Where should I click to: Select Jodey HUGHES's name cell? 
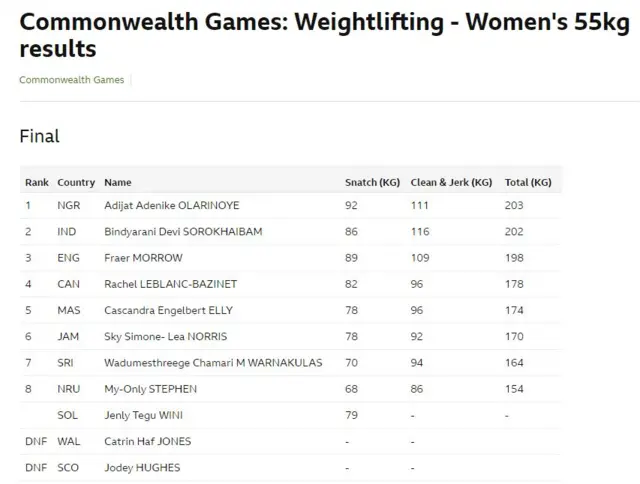[x=141, y=467]
